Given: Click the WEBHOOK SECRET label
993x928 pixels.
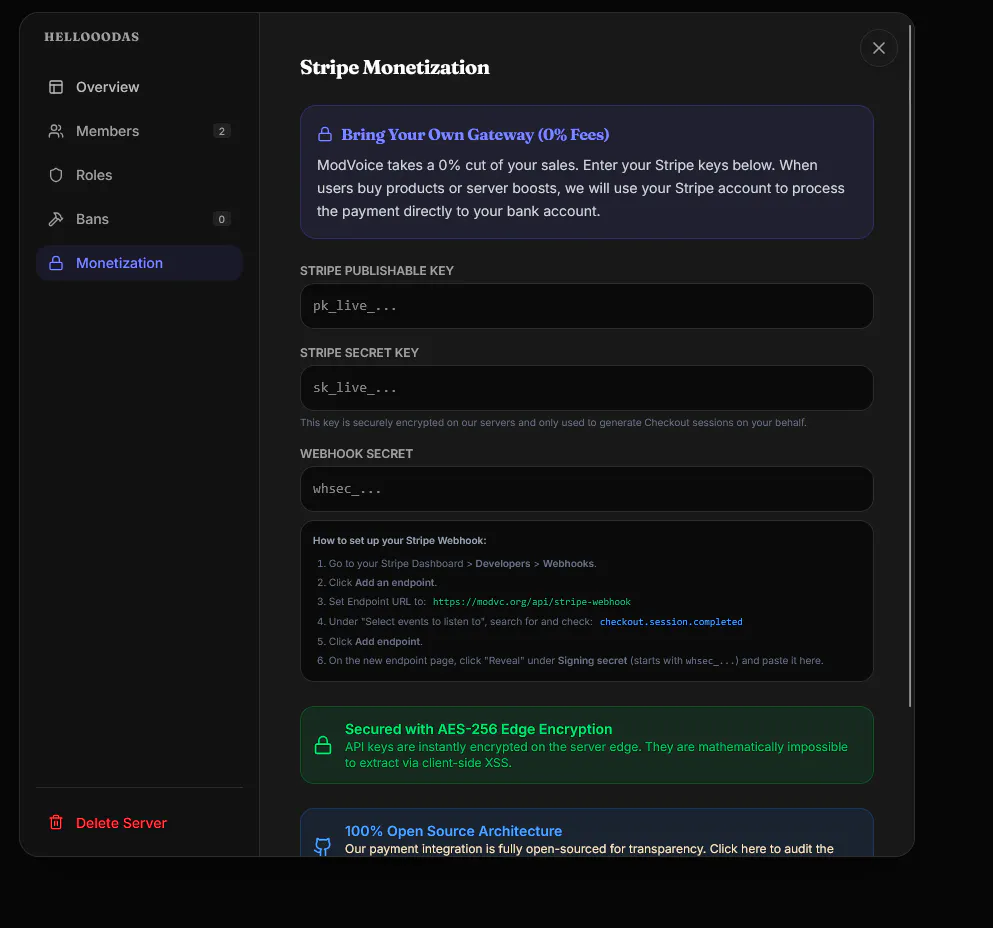Looking at the screenshot, I should [x=357, y=454].
